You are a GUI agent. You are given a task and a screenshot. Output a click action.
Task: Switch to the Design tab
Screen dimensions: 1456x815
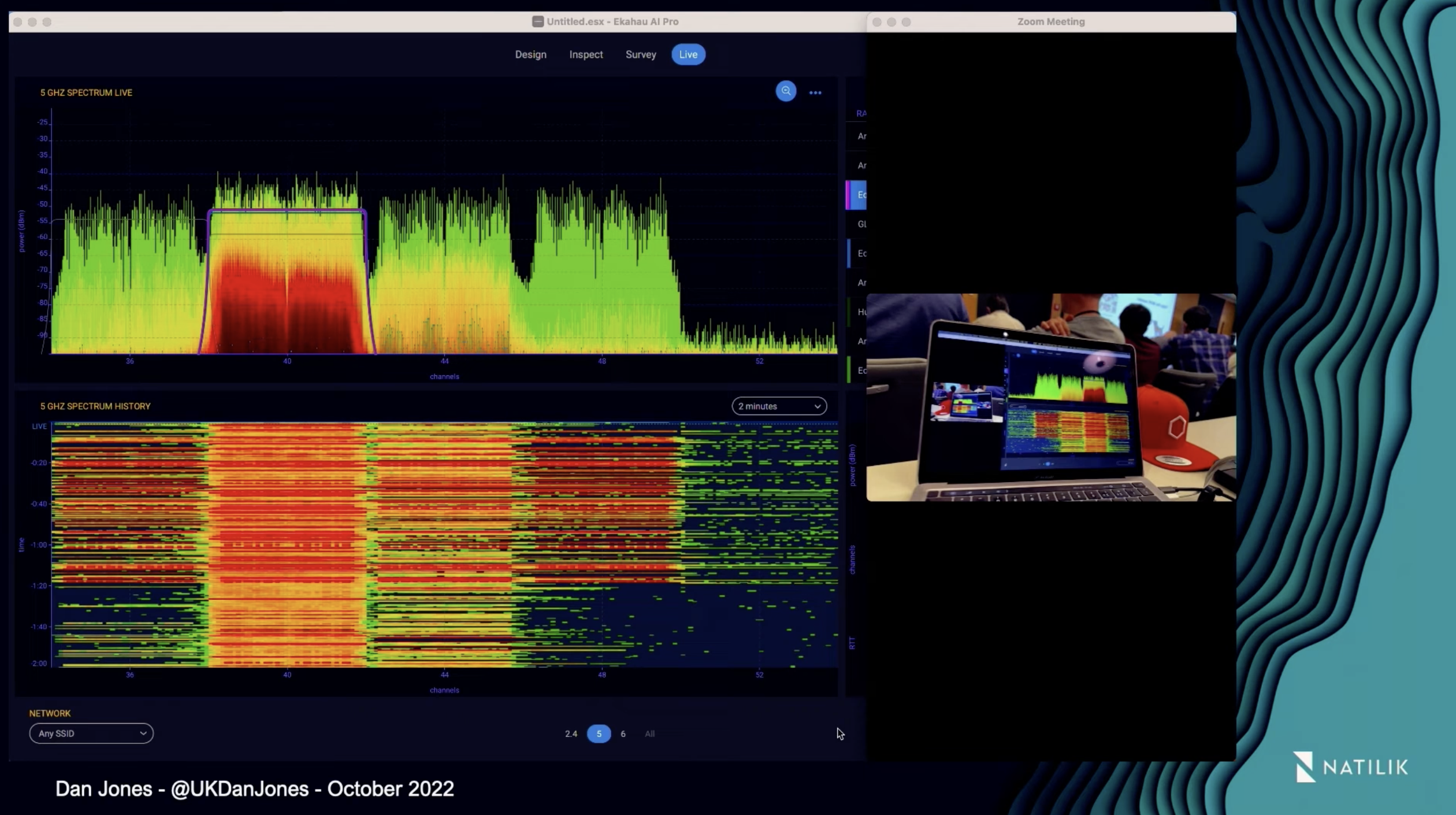530,54
